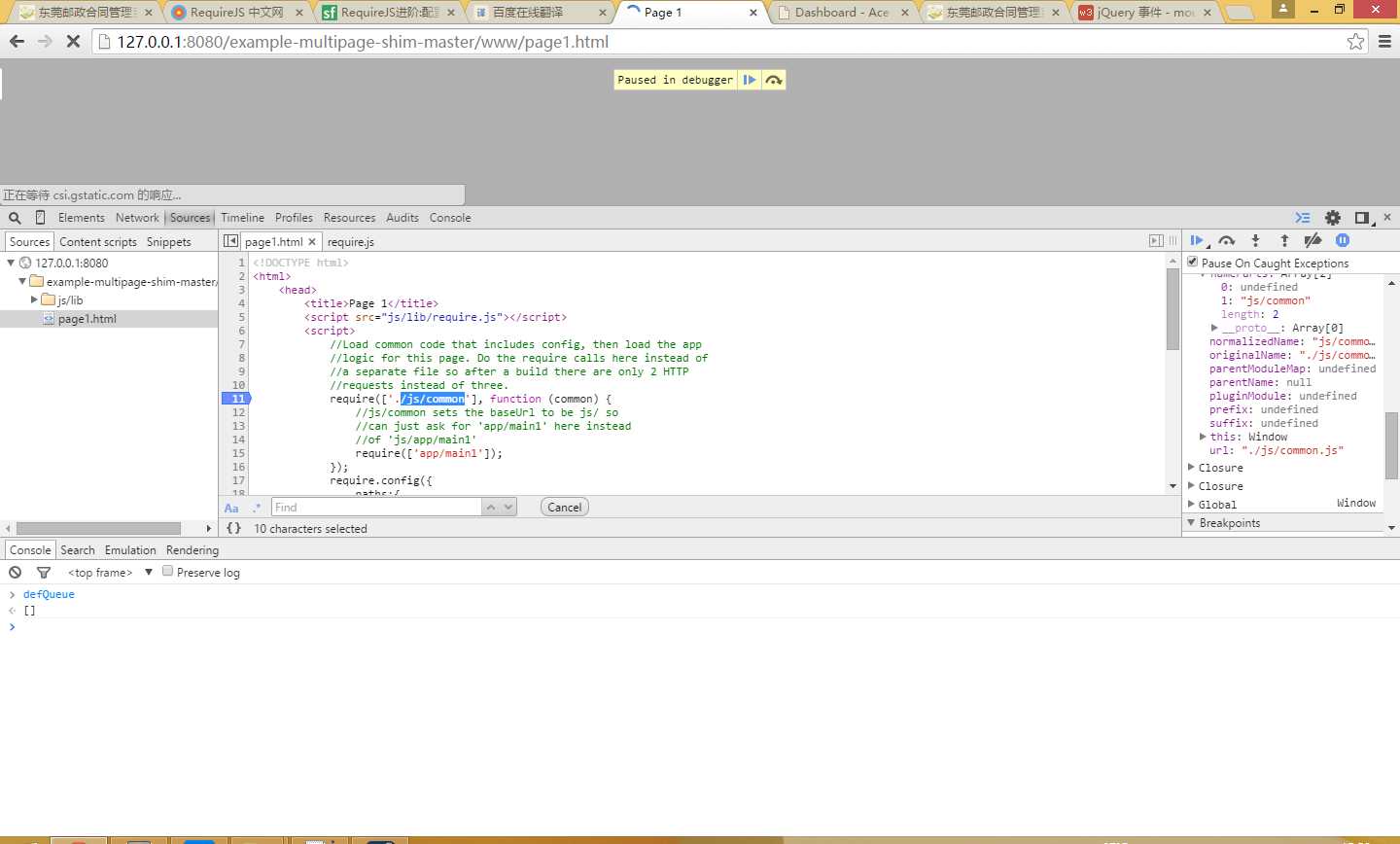Go forward in browser history
The image size is (1400, 844).
(x=45, y=42)
